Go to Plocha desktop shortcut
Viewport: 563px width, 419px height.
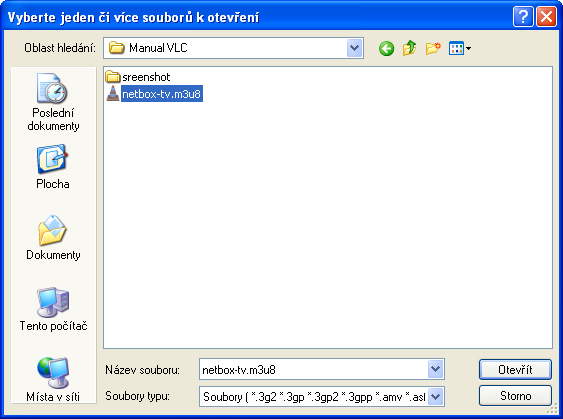tap(53, 167)
